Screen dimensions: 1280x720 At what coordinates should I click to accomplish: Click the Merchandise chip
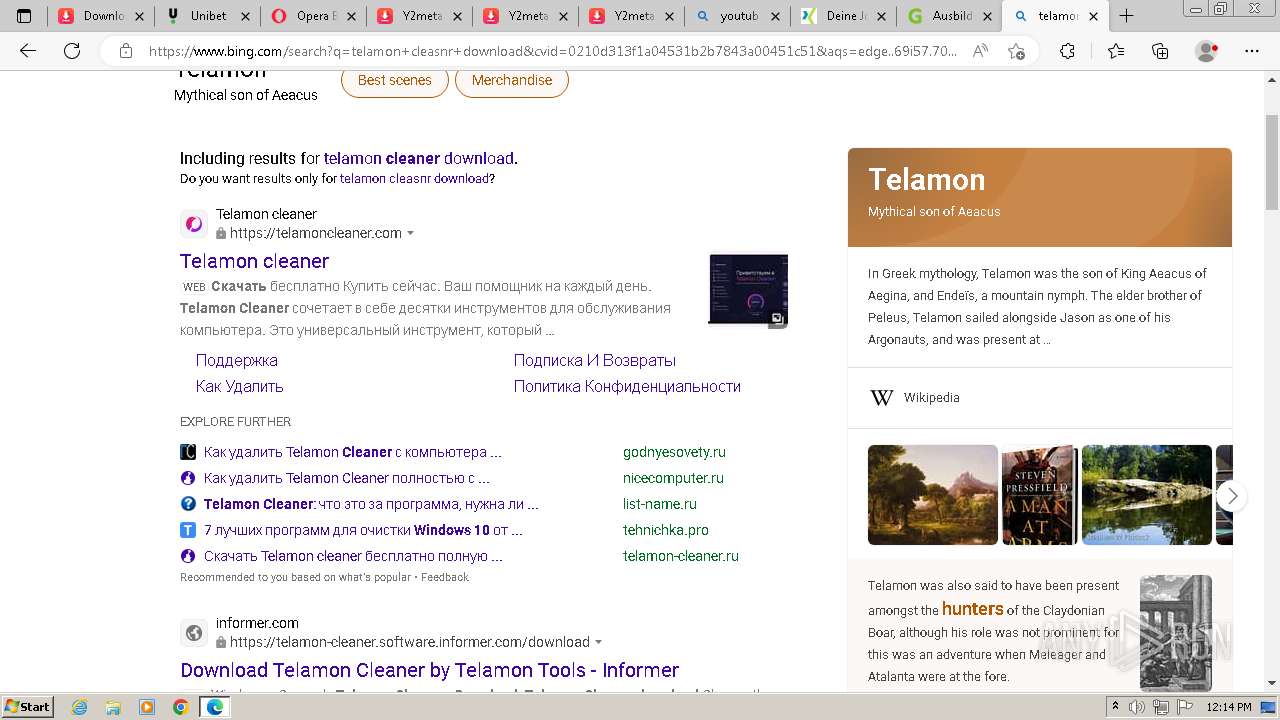512,80
